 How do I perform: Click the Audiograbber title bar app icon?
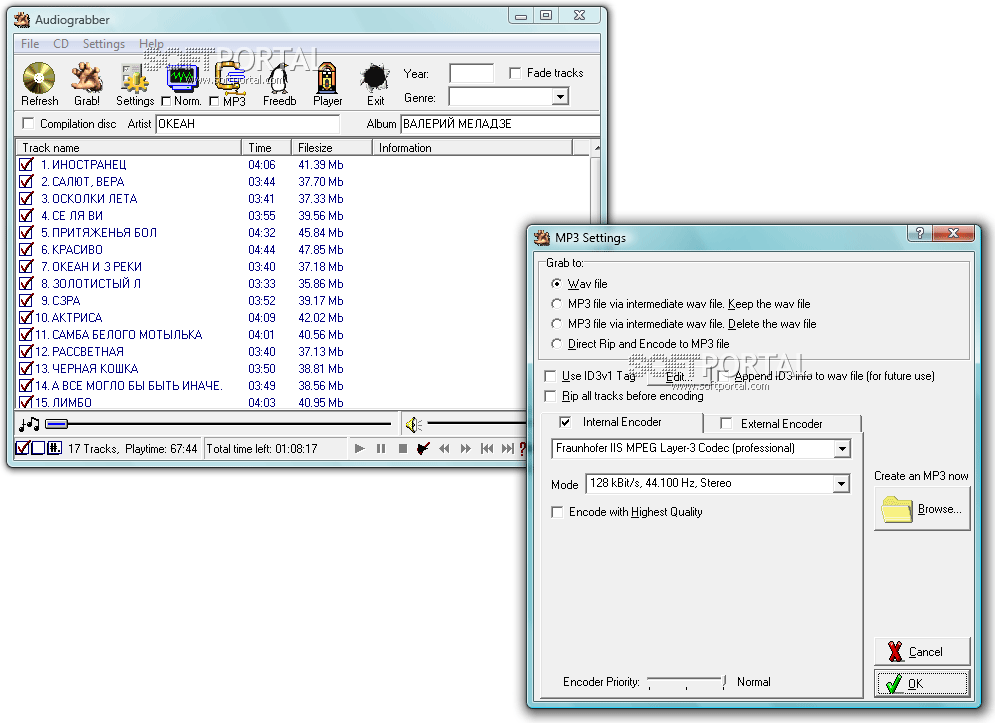tap(22, 20)
